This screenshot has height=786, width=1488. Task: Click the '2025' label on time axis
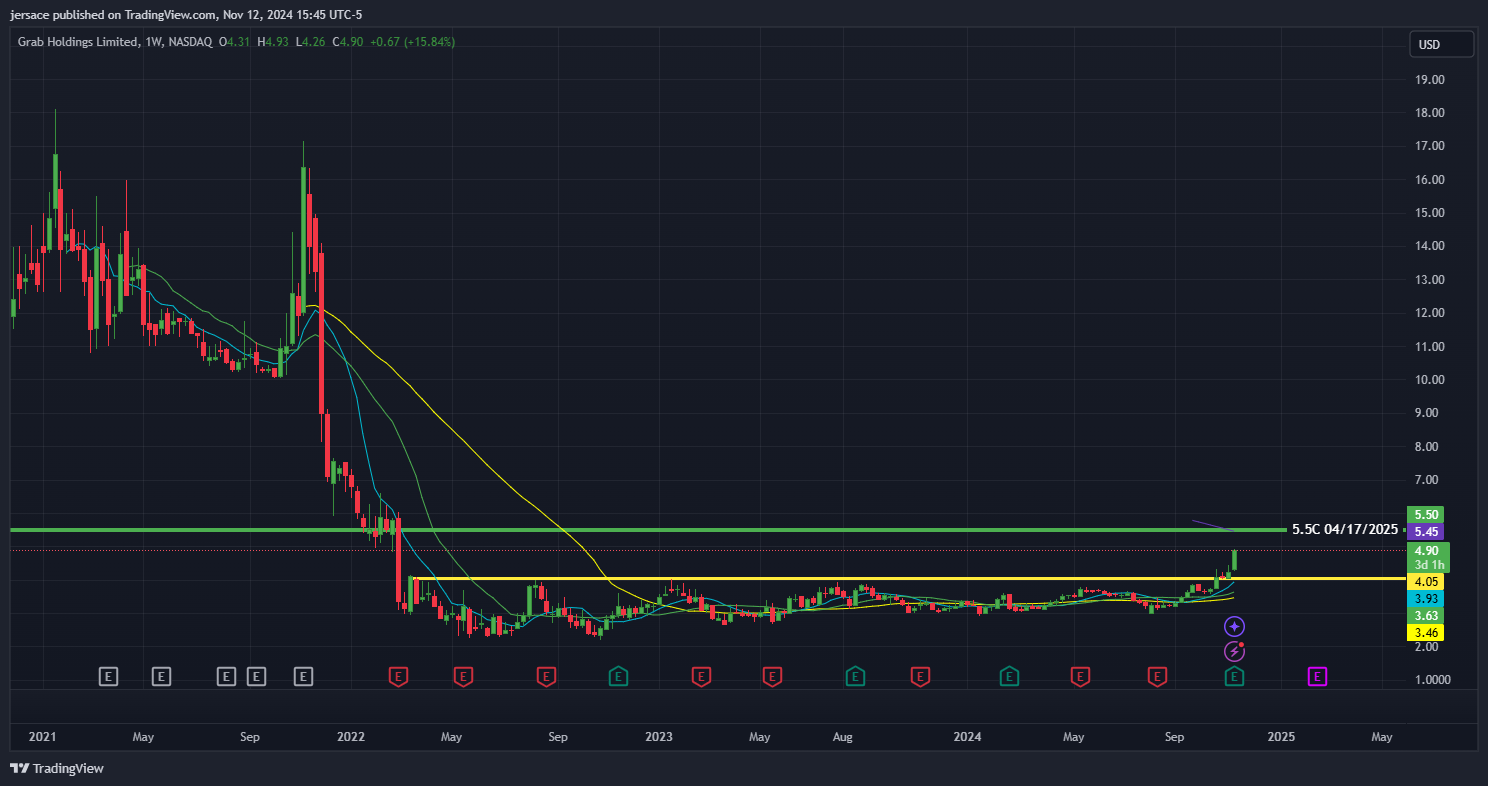1281,737
